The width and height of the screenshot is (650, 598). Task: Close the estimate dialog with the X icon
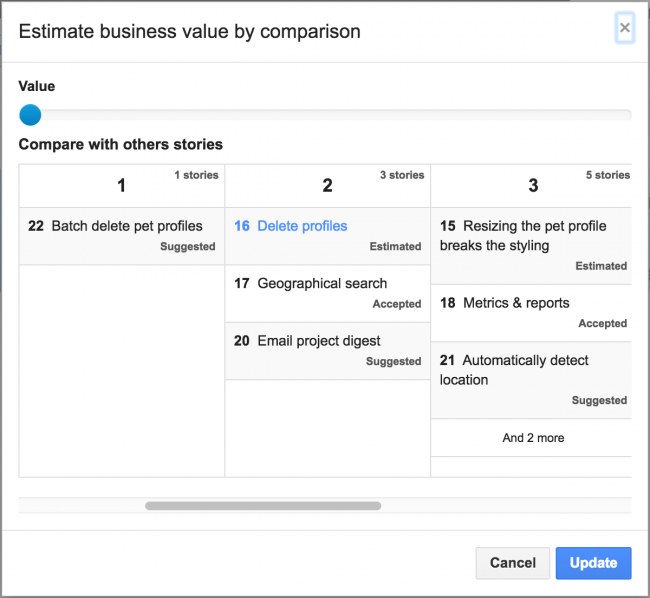pos(624,28)
